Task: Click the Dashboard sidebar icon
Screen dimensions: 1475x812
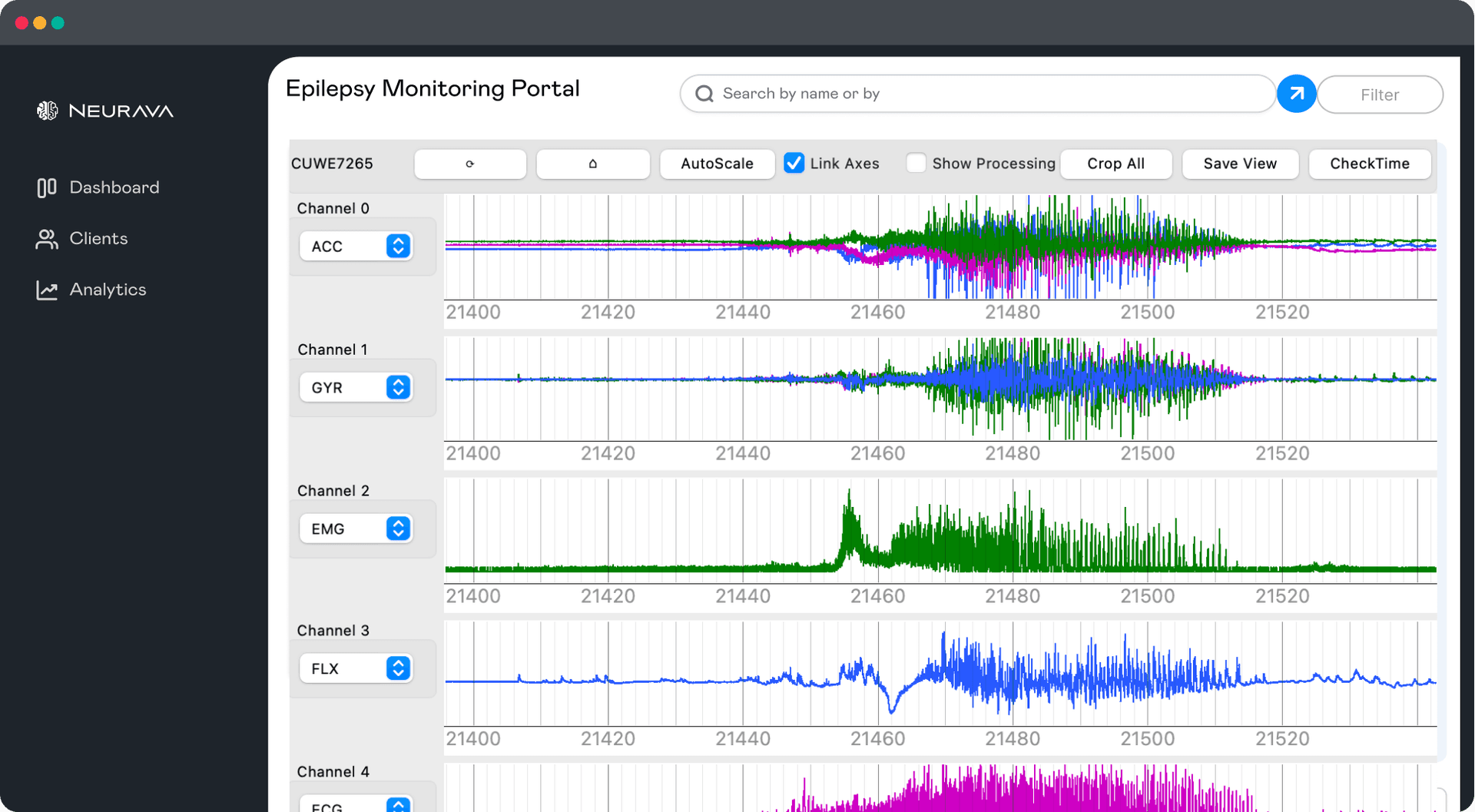Action: click(x=46, y=187)
